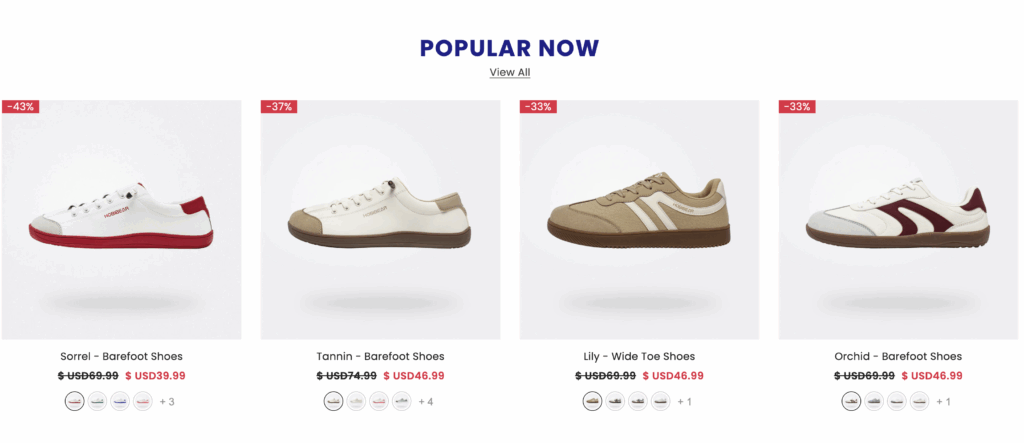Select the second Lily color swatch

point(615,401)
